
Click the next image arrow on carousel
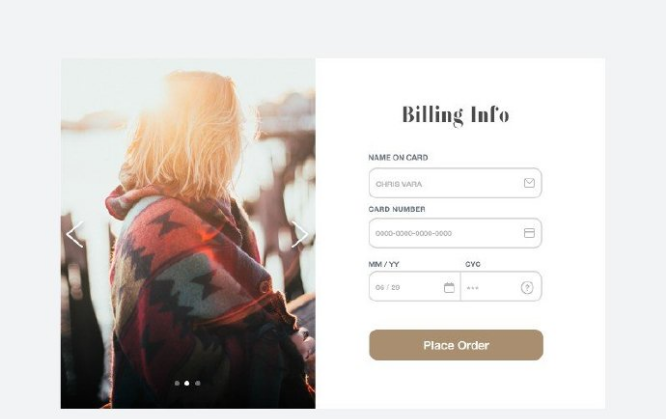click(300, 234)
